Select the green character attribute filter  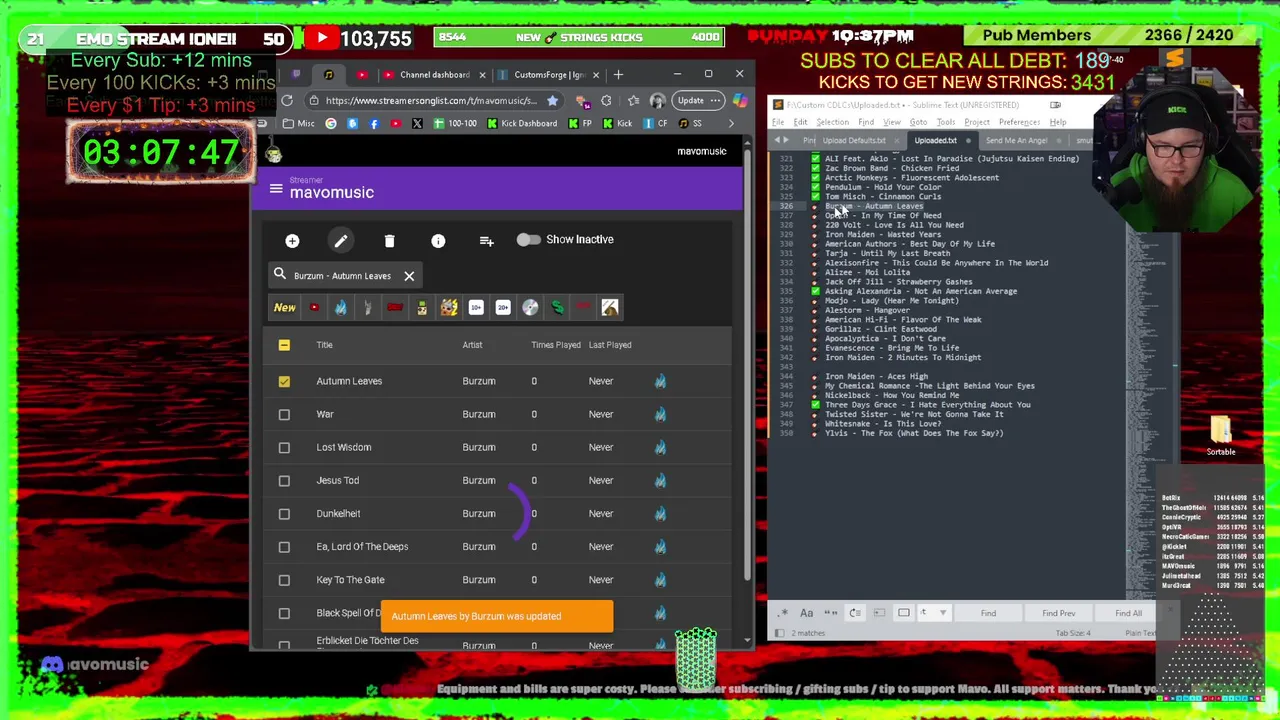pyautogui.click(x=422, y=308)
